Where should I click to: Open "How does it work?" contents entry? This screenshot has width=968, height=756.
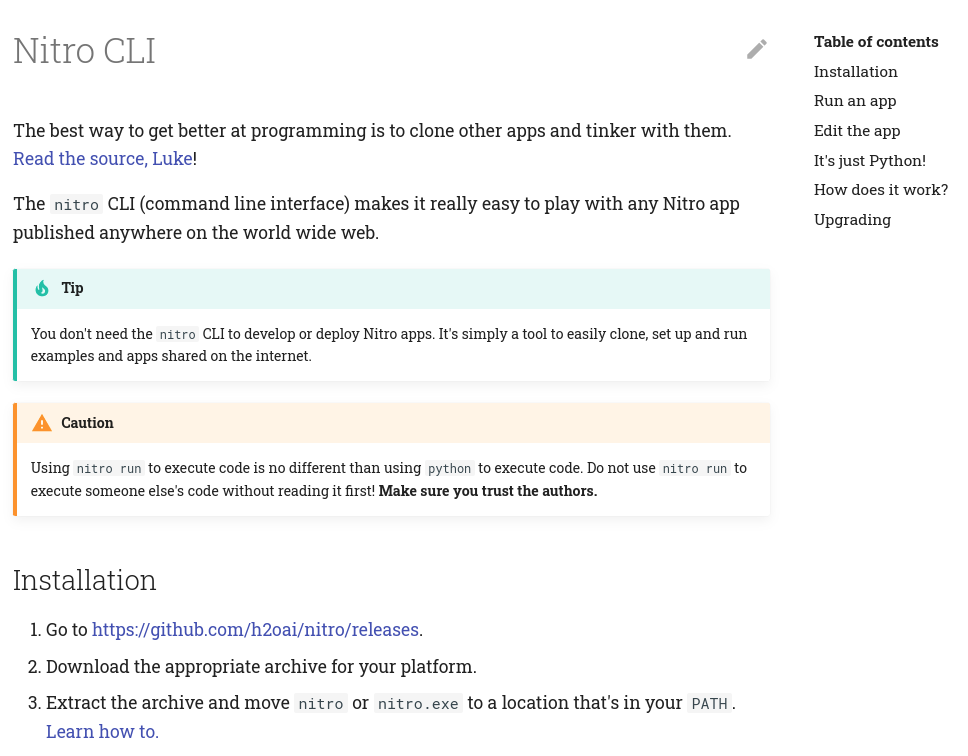(880, 189)
